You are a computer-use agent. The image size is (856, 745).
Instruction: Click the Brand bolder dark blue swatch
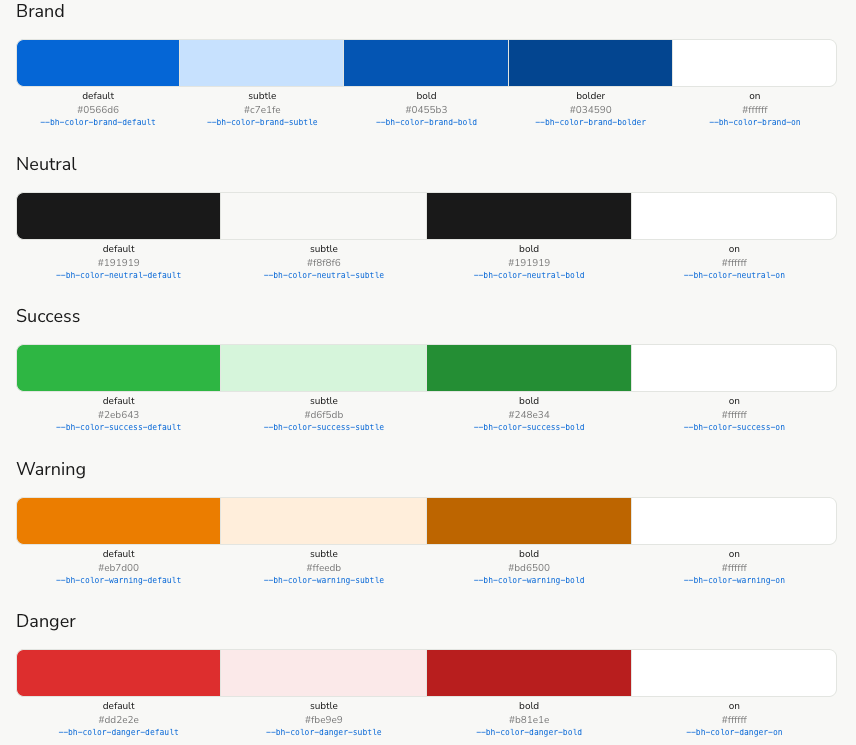click(x=591, y=63)
